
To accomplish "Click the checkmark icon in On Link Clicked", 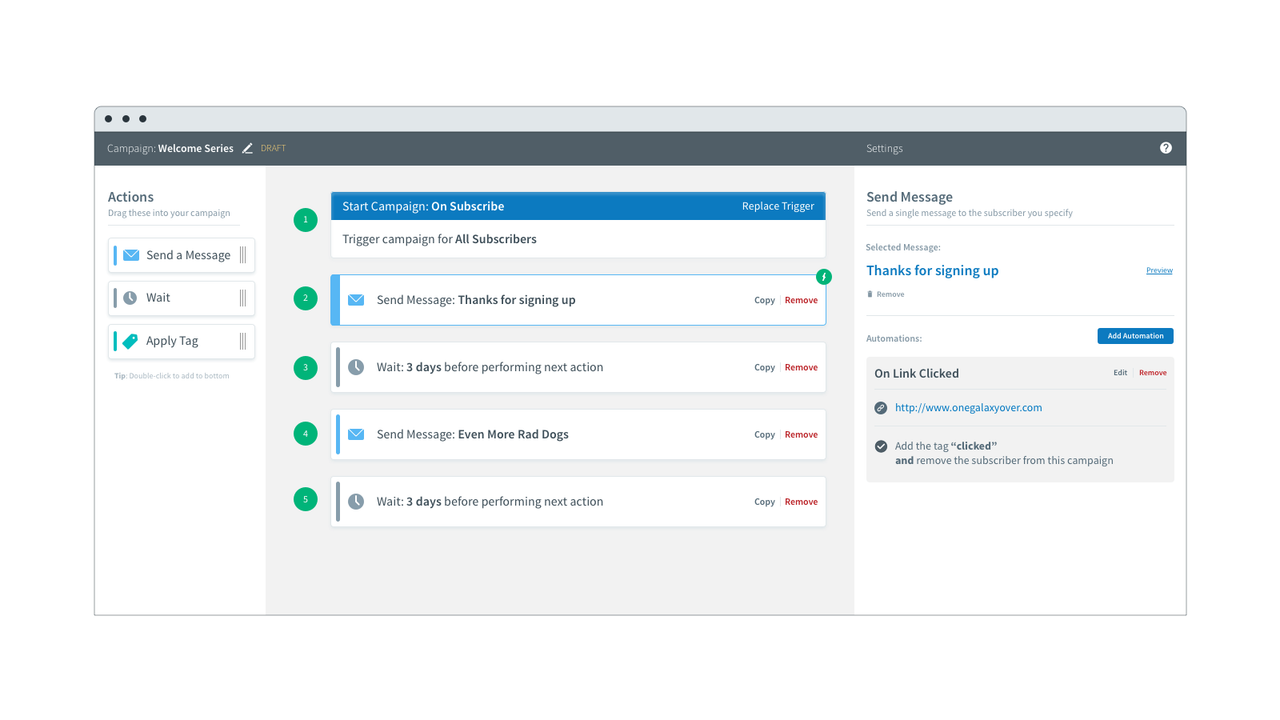I will 881,447.
